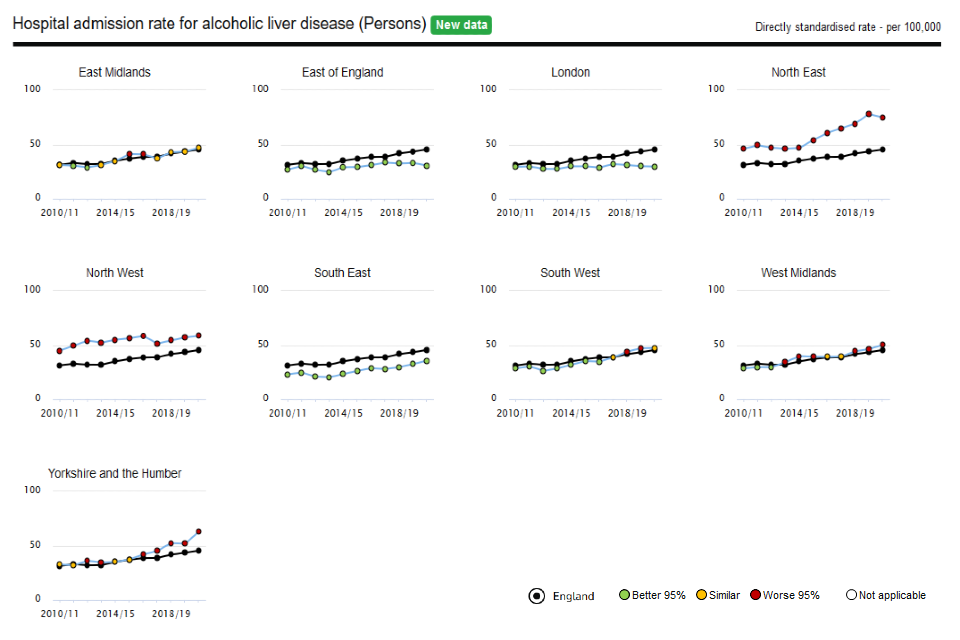Click the red Worse 95% legend dot
This screenshot has height=640, width=960.
point(756,596)
